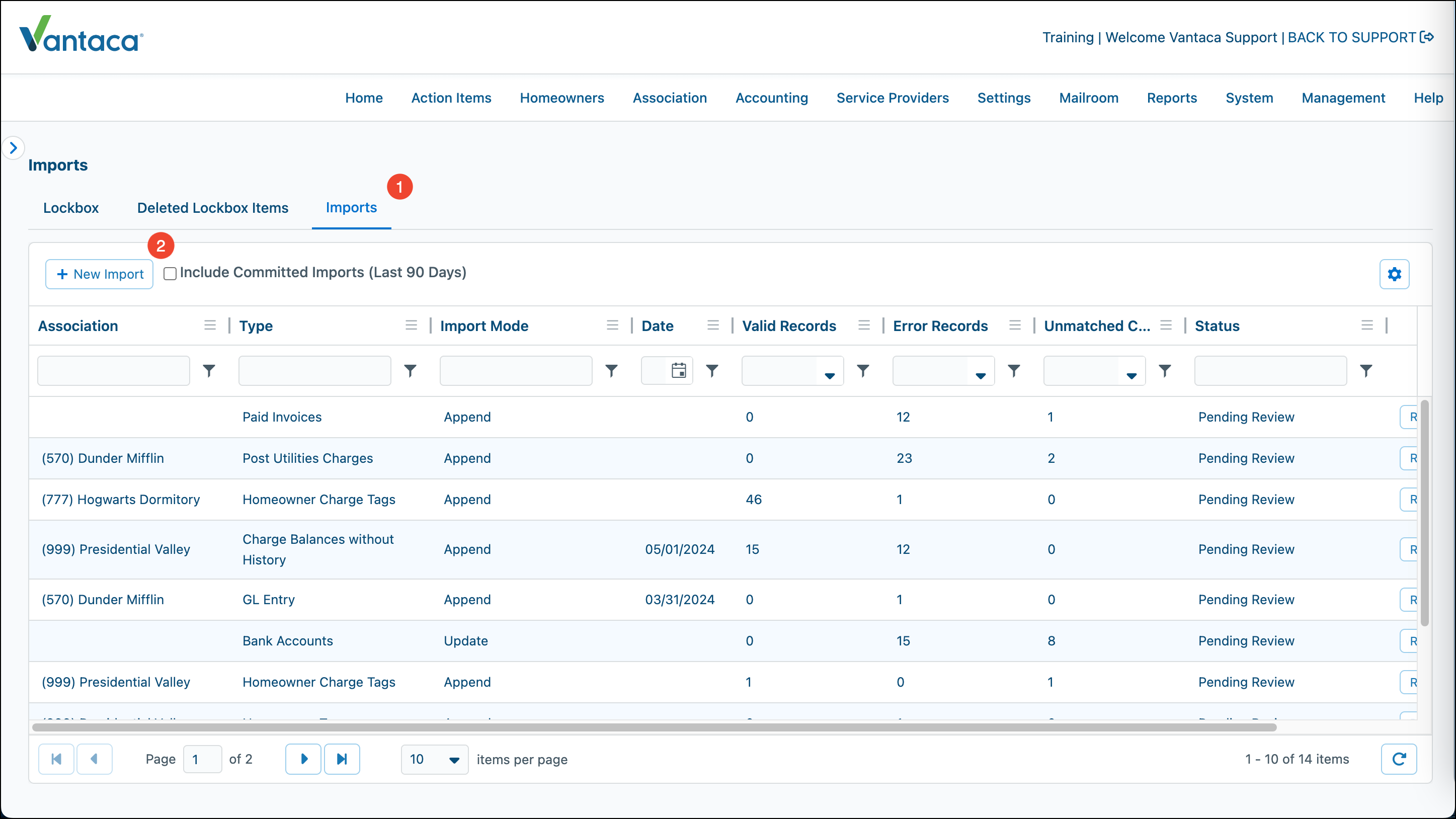Go to last page of grid
This screenshot has height=819, width=1456.
[x=342, y=759]
